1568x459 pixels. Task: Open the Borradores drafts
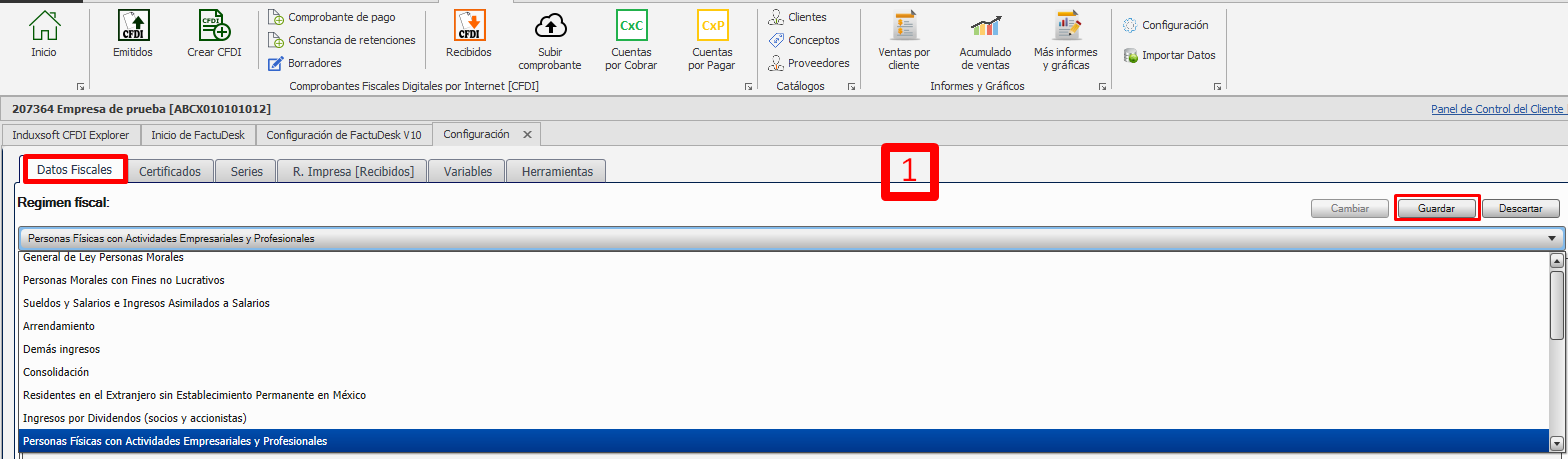pyautogui.click(x=305, y=63)
